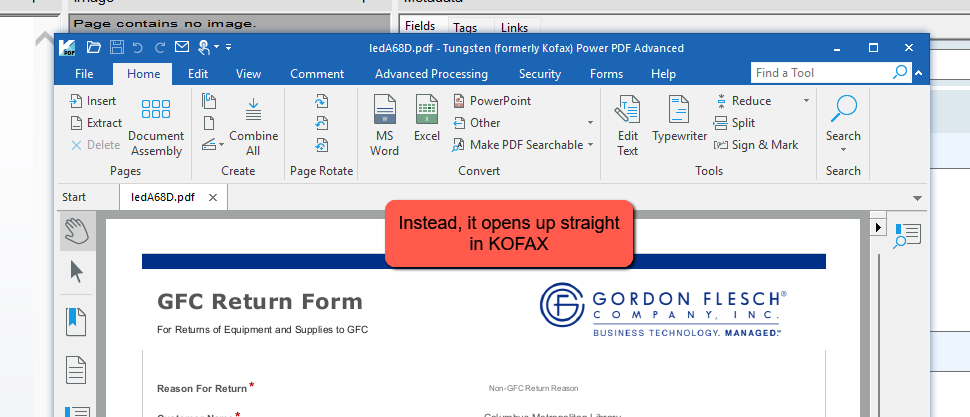Open the Pages panel icon
Screen dimensions: 970x417
[x=76, y=370]
